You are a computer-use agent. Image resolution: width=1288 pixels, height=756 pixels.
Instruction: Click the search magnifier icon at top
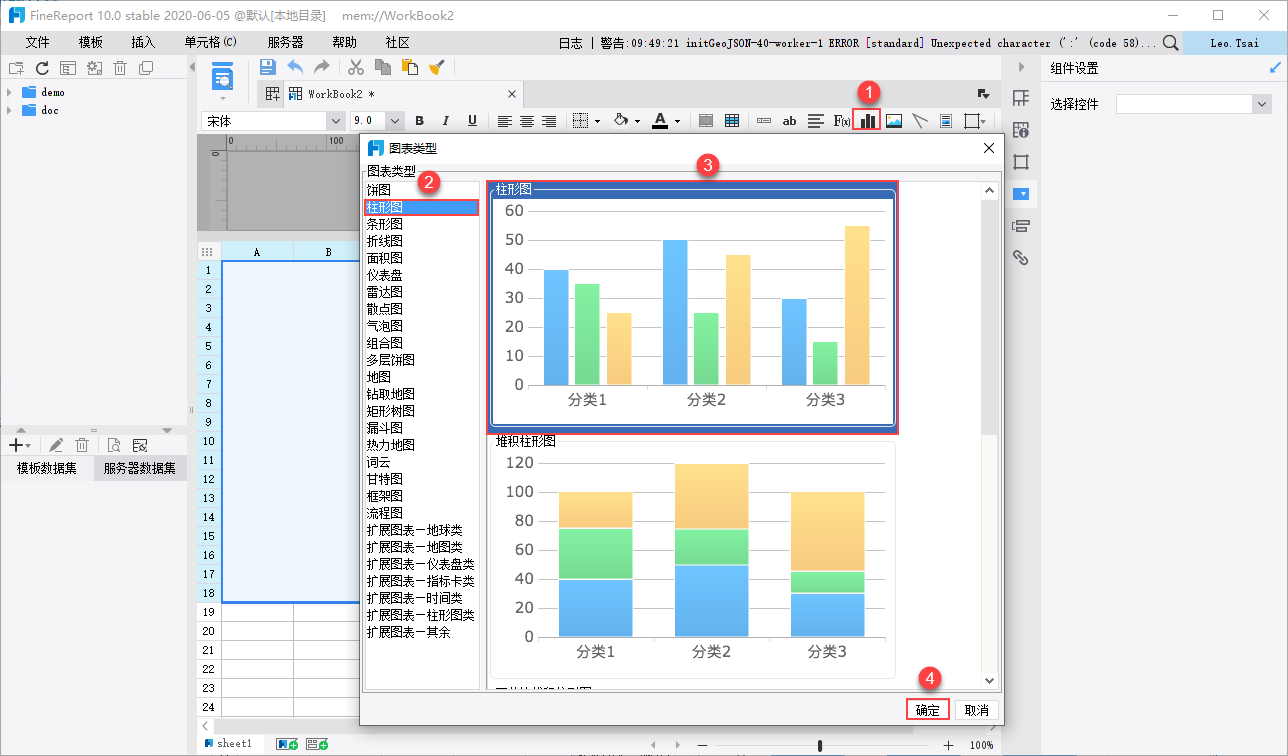(1170, 43)
